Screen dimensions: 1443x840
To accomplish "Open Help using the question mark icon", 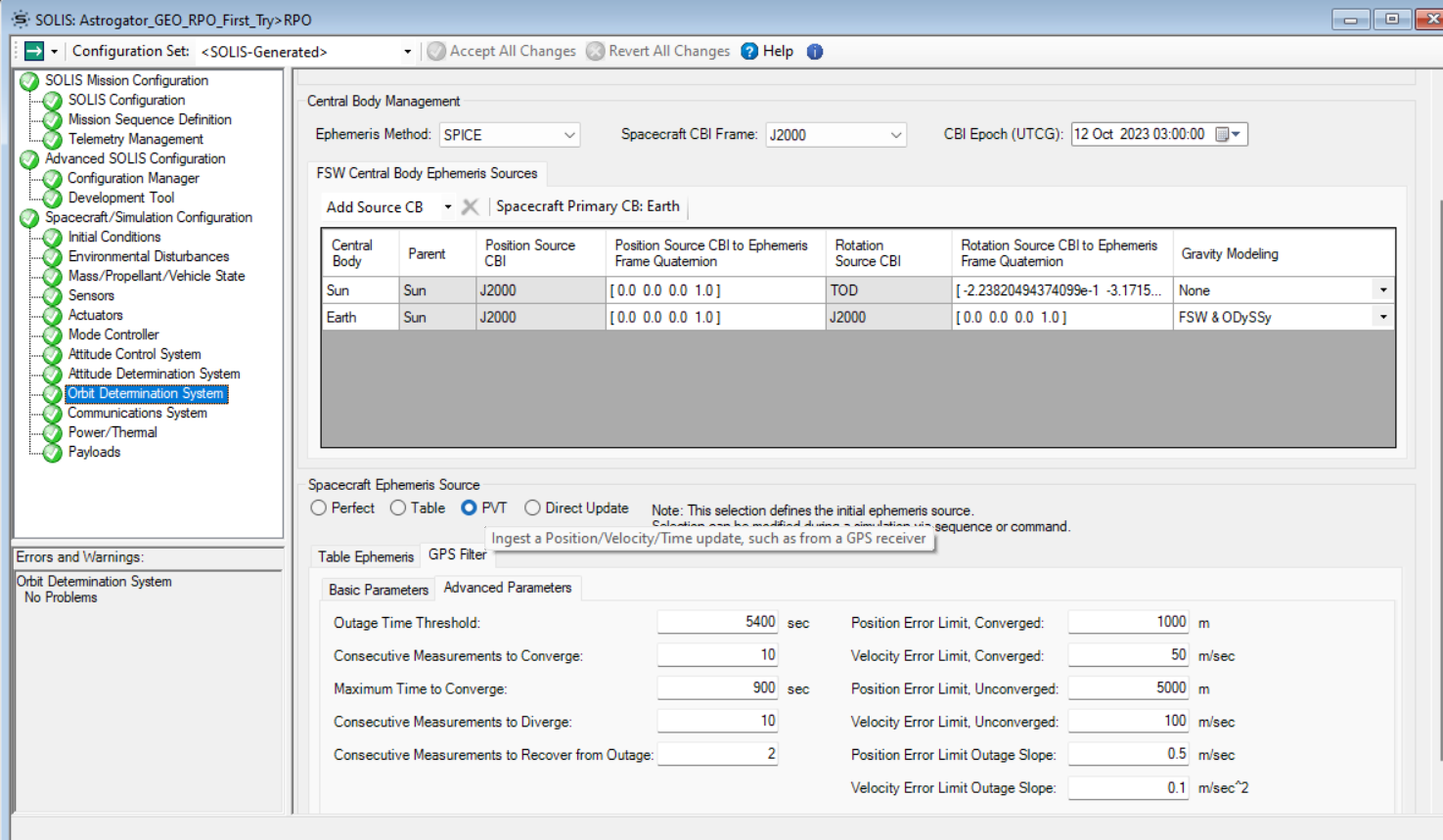I will tap(749, 50).
